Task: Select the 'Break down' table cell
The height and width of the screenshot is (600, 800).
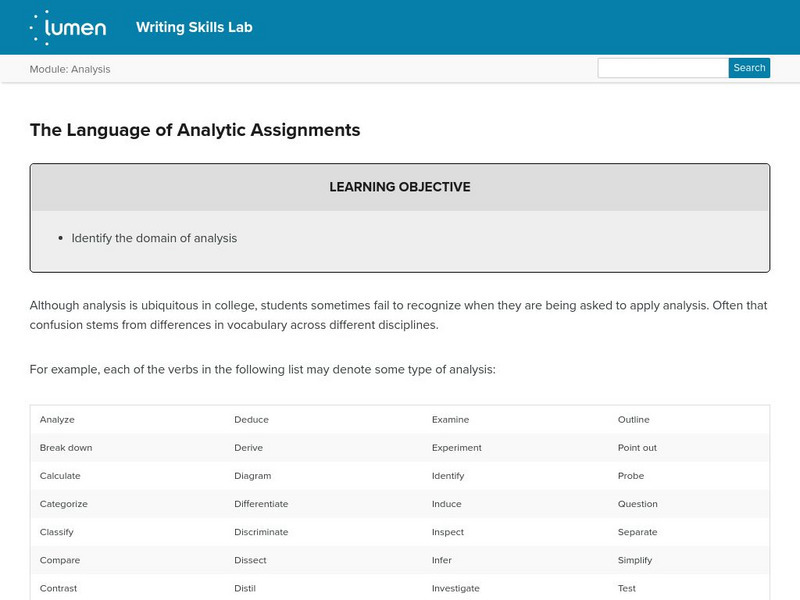Action: point(66,448)
